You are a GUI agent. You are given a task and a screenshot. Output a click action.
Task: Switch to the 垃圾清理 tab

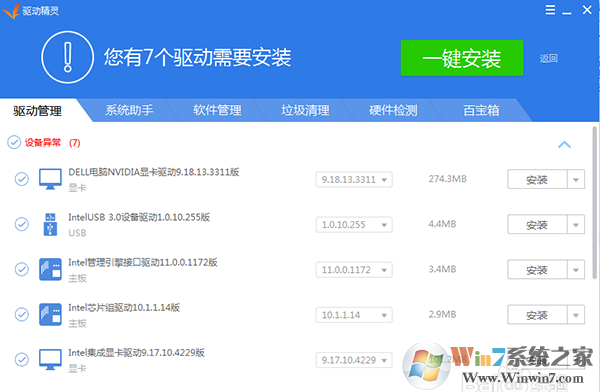click(305, 110)
